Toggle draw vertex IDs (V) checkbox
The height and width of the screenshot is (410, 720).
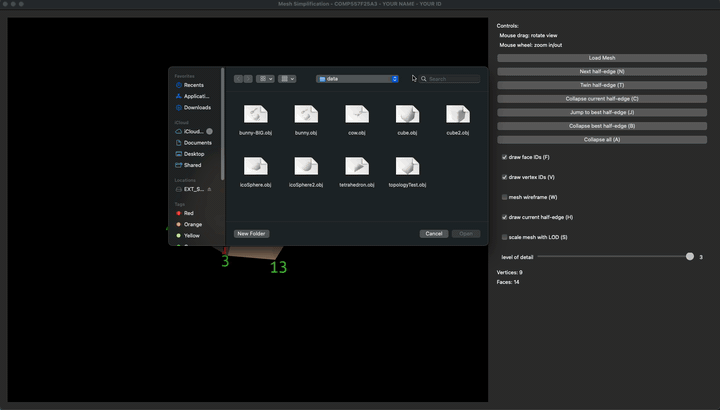(x=504, y=177)
